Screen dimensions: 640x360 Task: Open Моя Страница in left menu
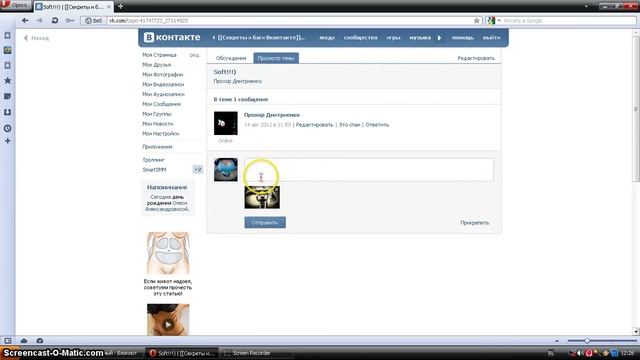click(159, 55)
